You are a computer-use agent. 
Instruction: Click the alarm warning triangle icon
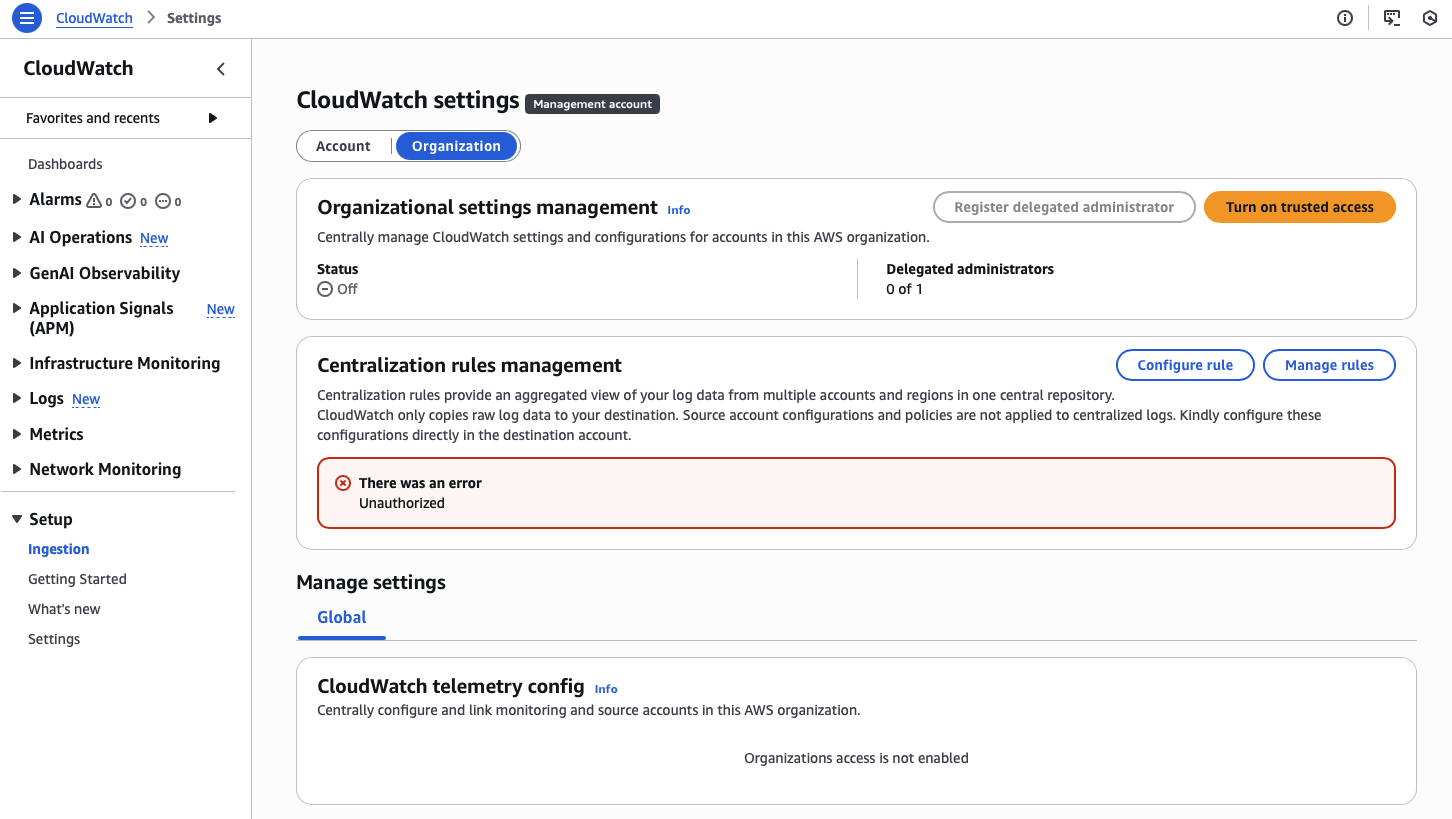point(94,201)
